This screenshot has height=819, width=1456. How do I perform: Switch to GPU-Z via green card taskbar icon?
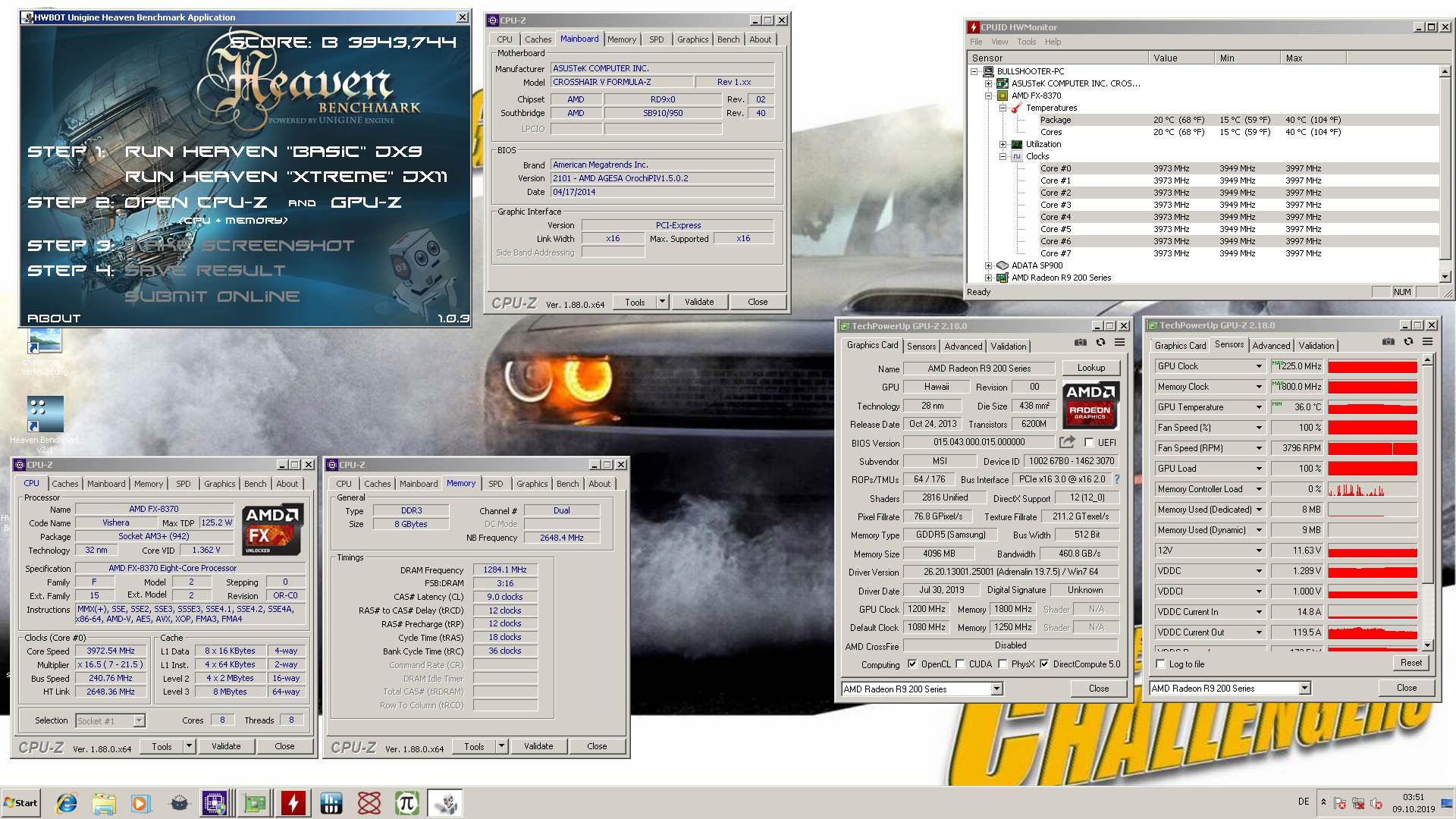pyautogui.click(x=255, y=803)
